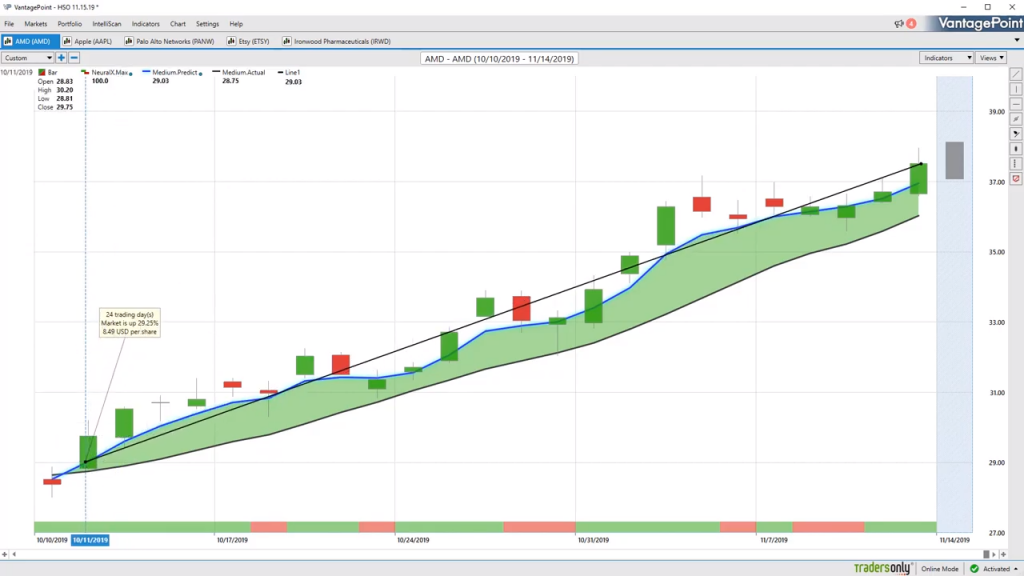Click the VantagePoint app icon in title bar

pyautogui.click(x=7, y=7)
